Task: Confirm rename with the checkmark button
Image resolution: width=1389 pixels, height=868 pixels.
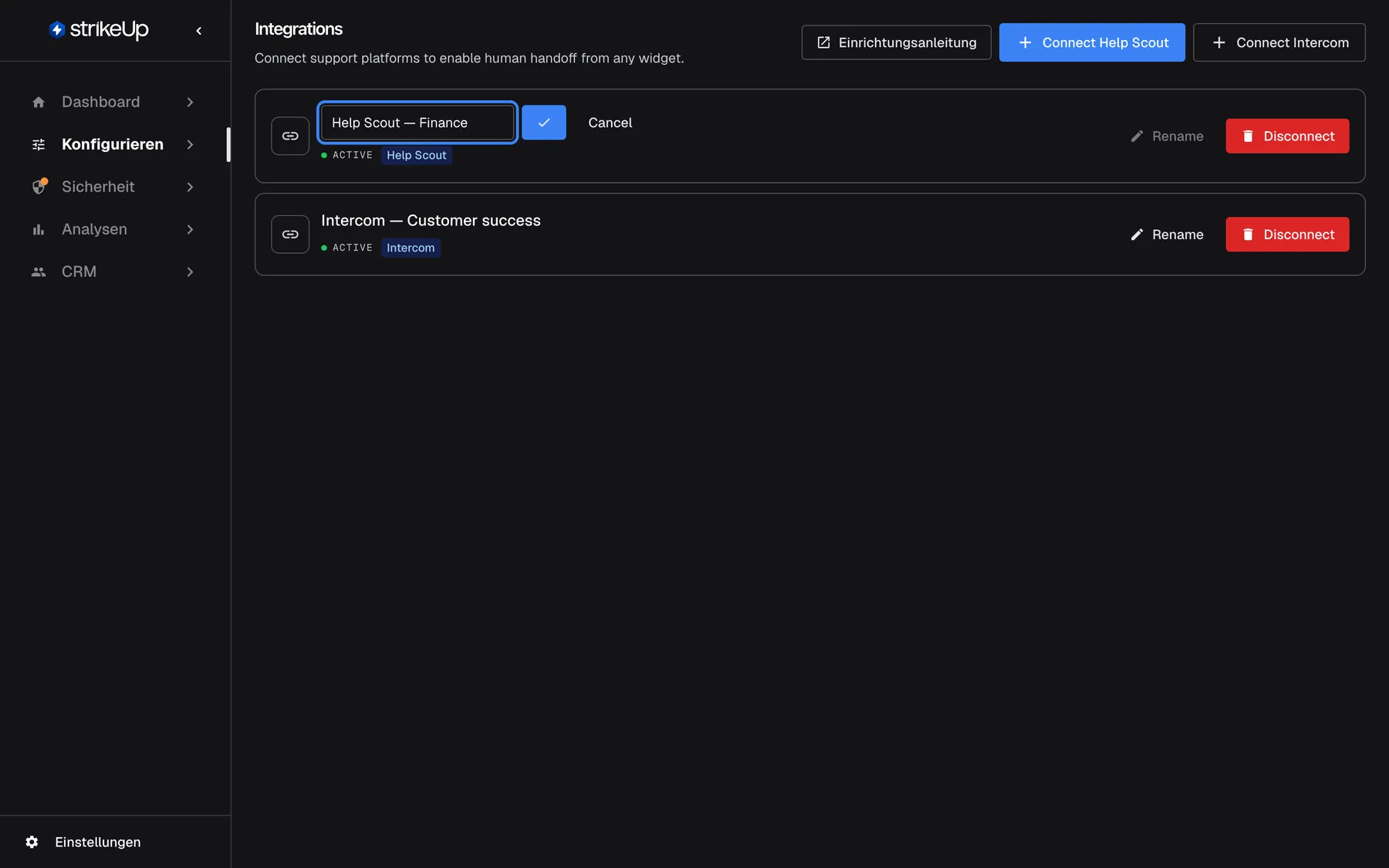Action: (x=544, y=123)
